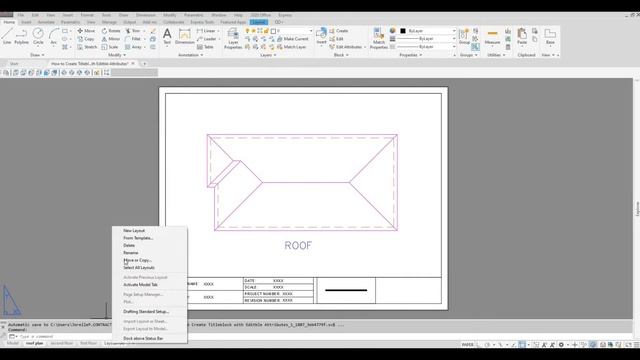Click the Group tool

[x=464, y=36]
